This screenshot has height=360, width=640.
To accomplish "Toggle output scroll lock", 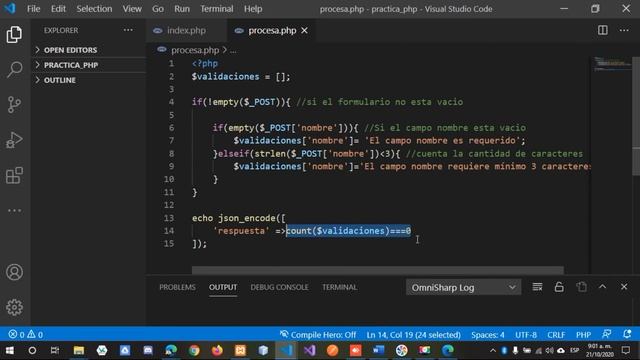I will (559, 287).
